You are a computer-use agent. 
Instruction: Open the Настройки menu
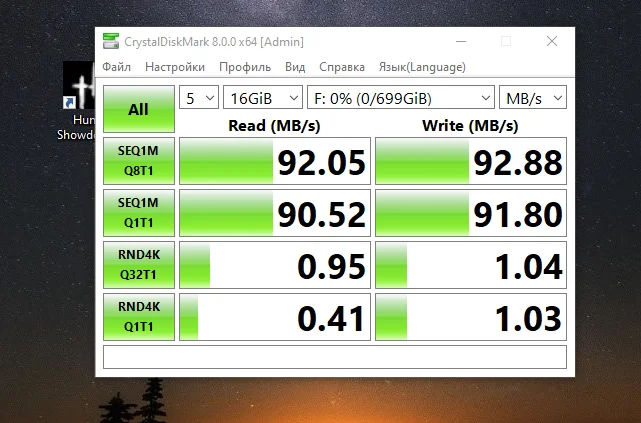pyautogui.click(x=175, y=67)
